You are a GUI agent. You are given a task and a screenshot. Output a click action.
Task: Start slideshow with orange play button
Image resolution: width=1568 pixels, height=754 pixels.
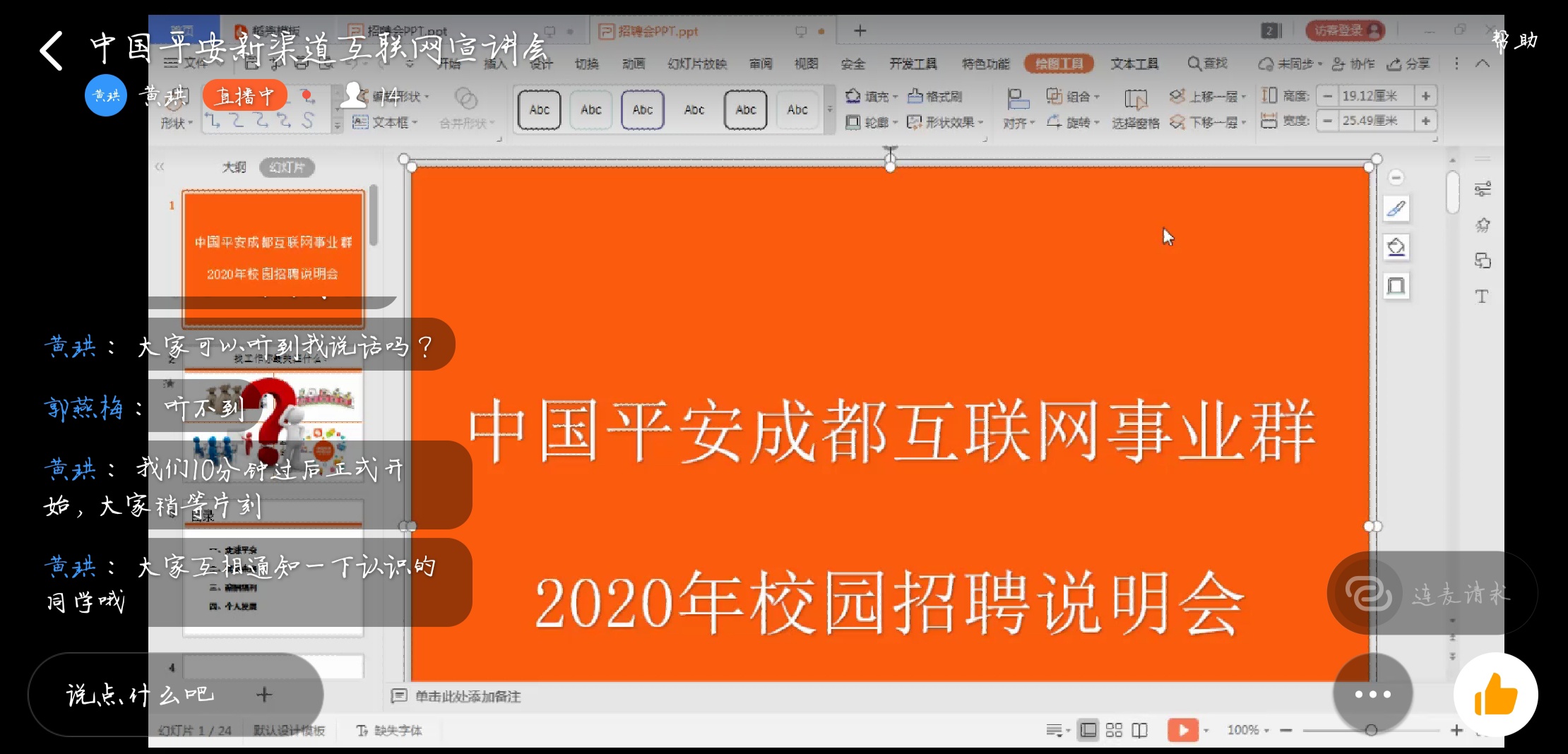pyautogui.click(x=1183, y=730)
